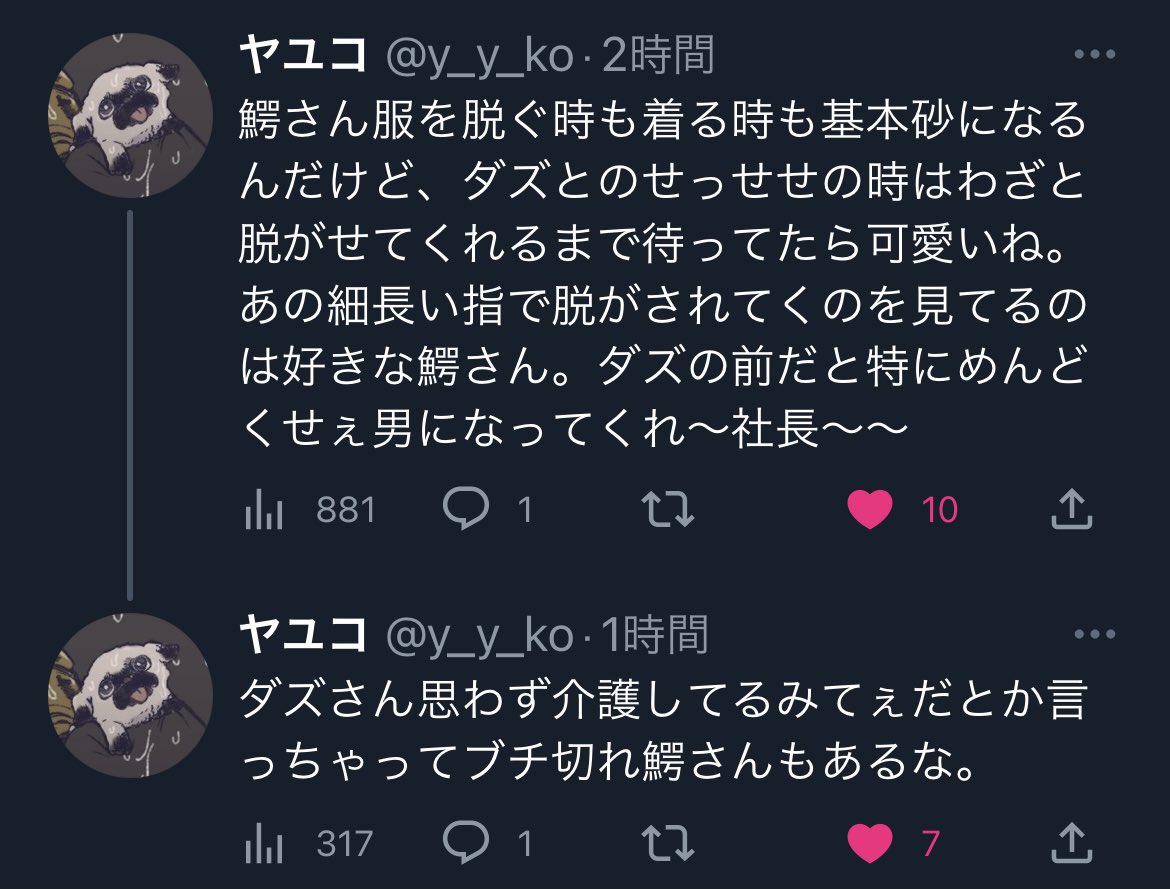View analytics icon showing 317 views
This screenshot has width=1170, height=889.
(263, 843)
